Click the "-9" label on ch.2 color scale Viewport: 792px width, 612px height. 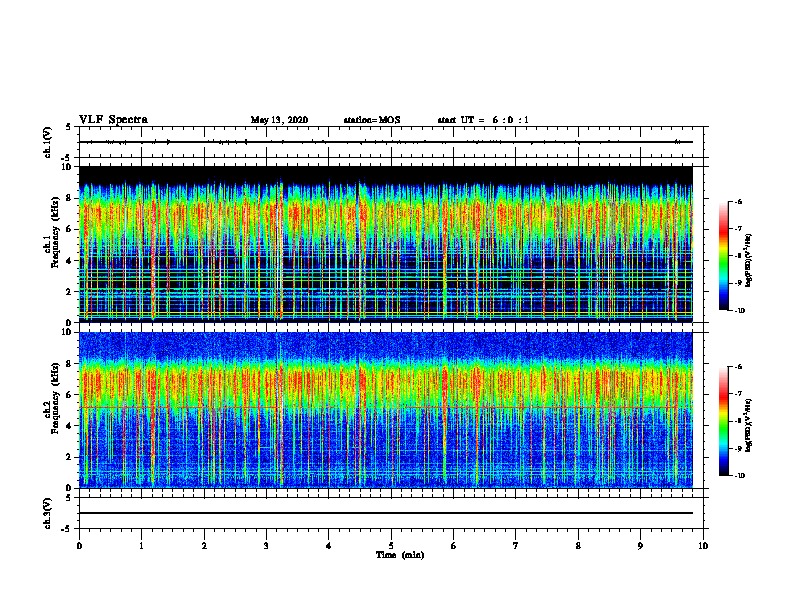click(x=738, y=448)
